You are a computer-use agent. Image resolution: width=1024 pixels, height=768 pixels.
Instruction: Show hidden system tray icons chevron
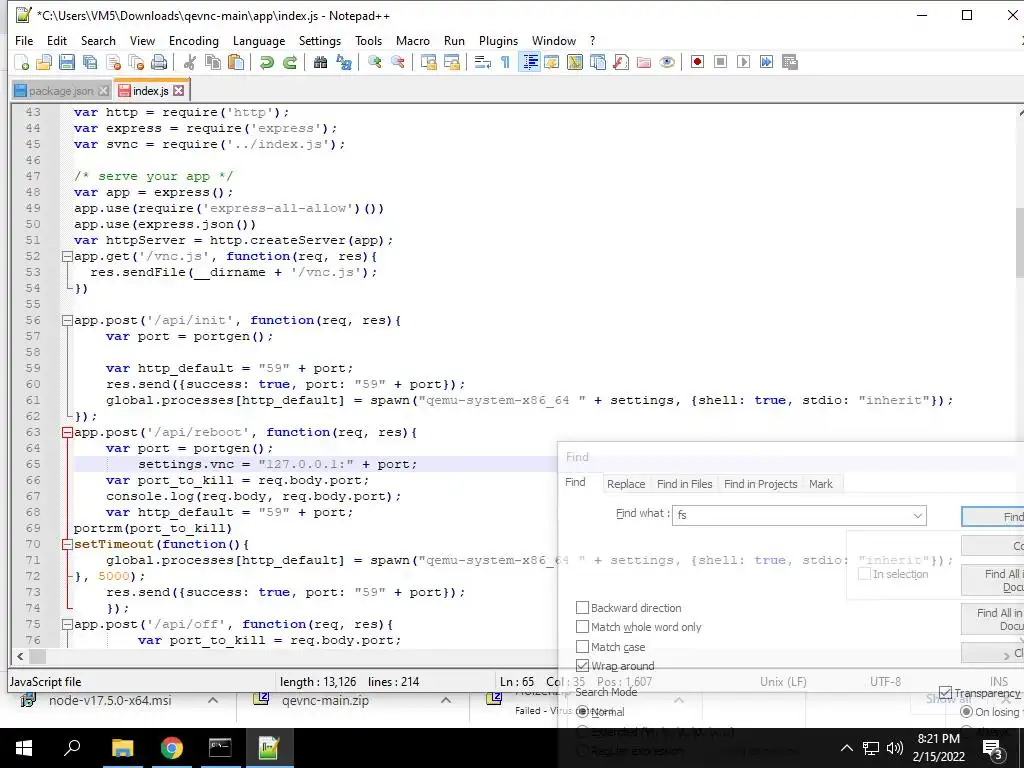(x=846, y=748)
